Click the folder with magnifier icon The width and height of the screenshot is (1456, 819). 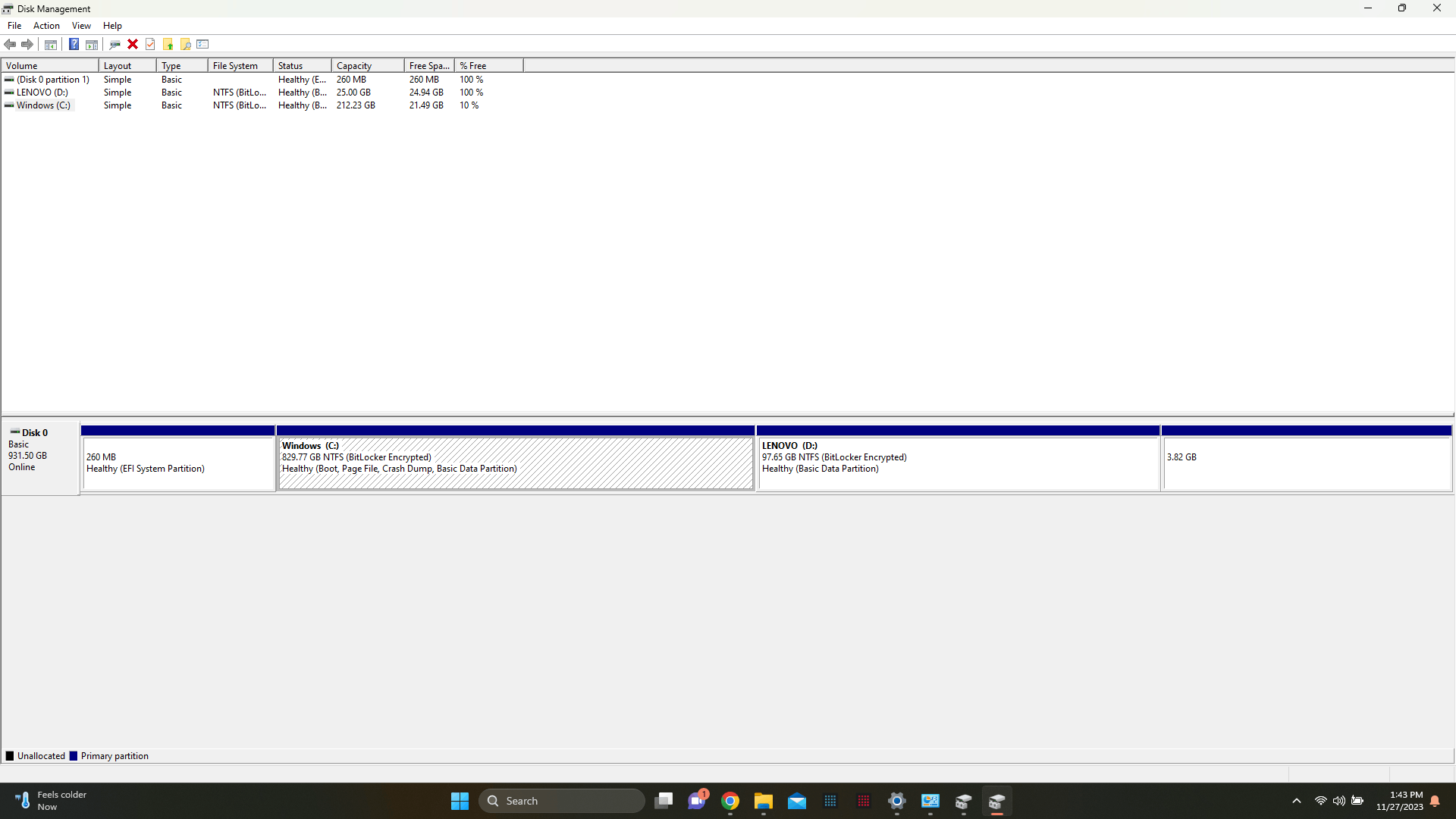(186, 44)
